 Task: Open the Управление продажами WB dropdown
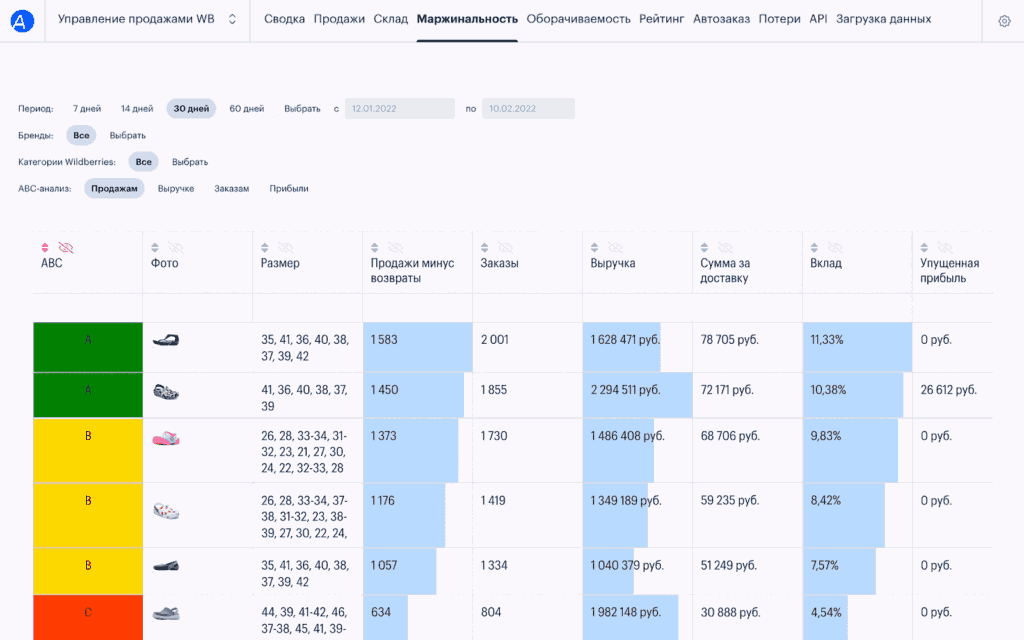point(147,19)
